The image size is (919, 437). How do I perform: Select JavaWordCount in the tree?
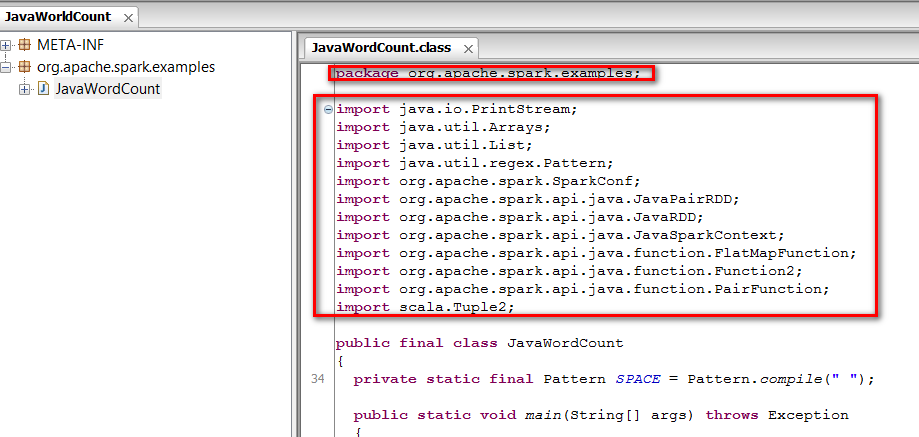[x=107, y=89]
